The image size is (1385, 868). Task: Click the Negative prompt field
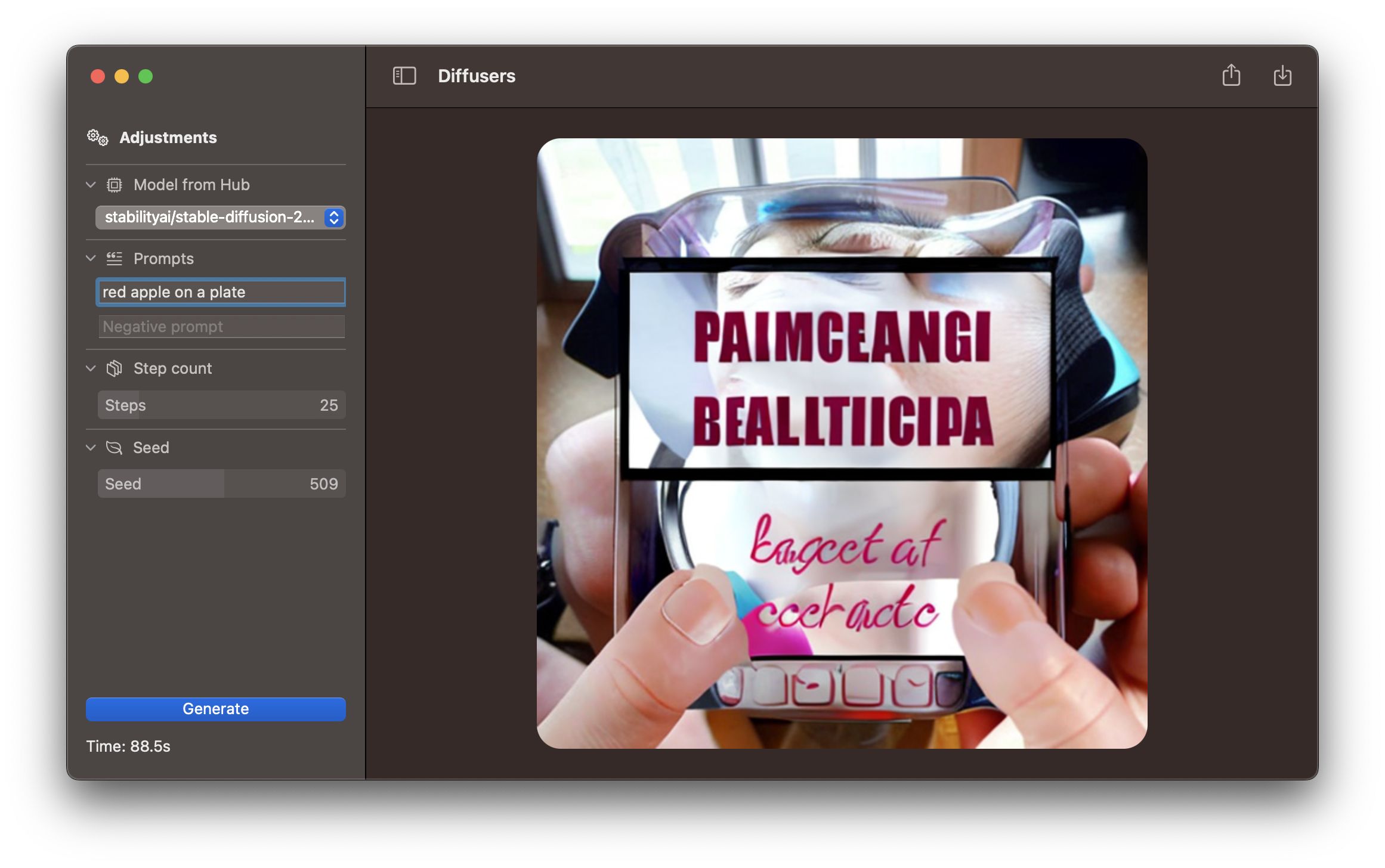[221, 327]
